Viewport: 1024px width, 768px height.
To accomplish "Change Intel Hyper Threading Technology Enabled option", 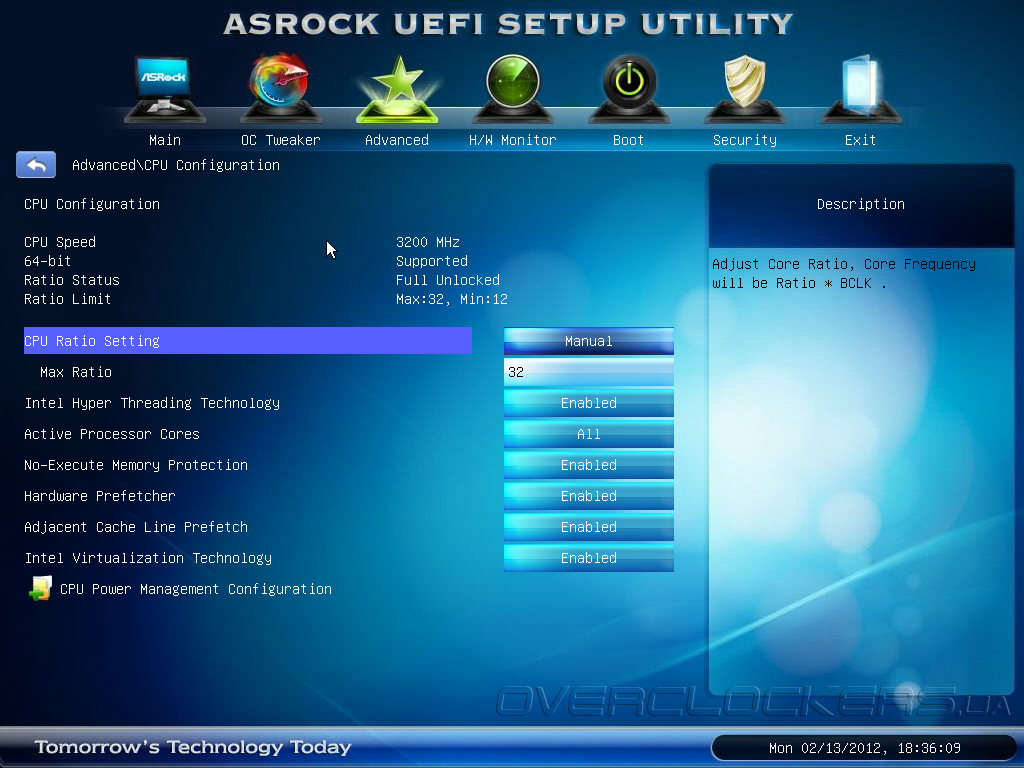I will pos(588,403).
